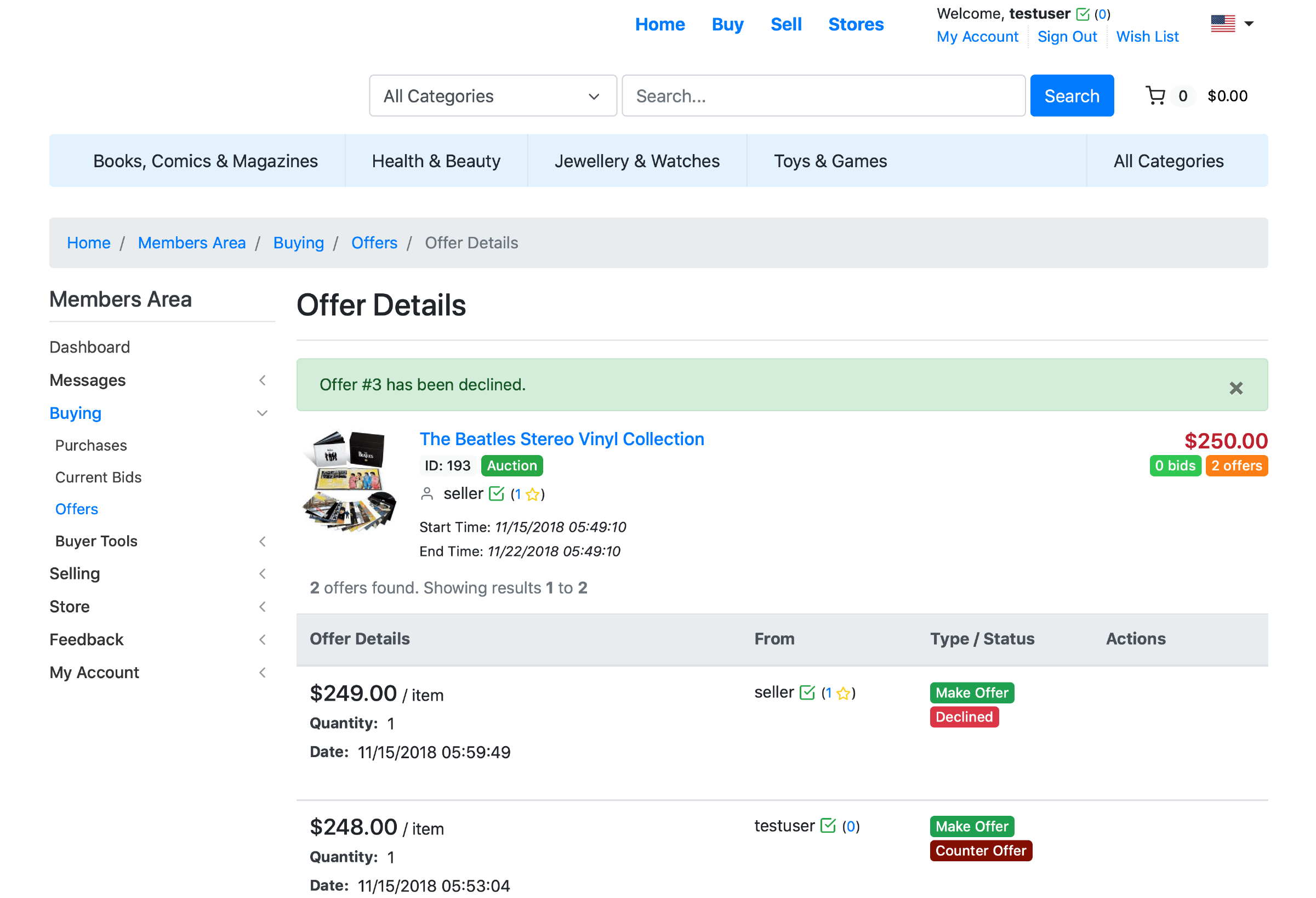Open language dropdown arrow next to flag
The width and height of the screenshot is (1316, 898).
(x=1249, y=24)
